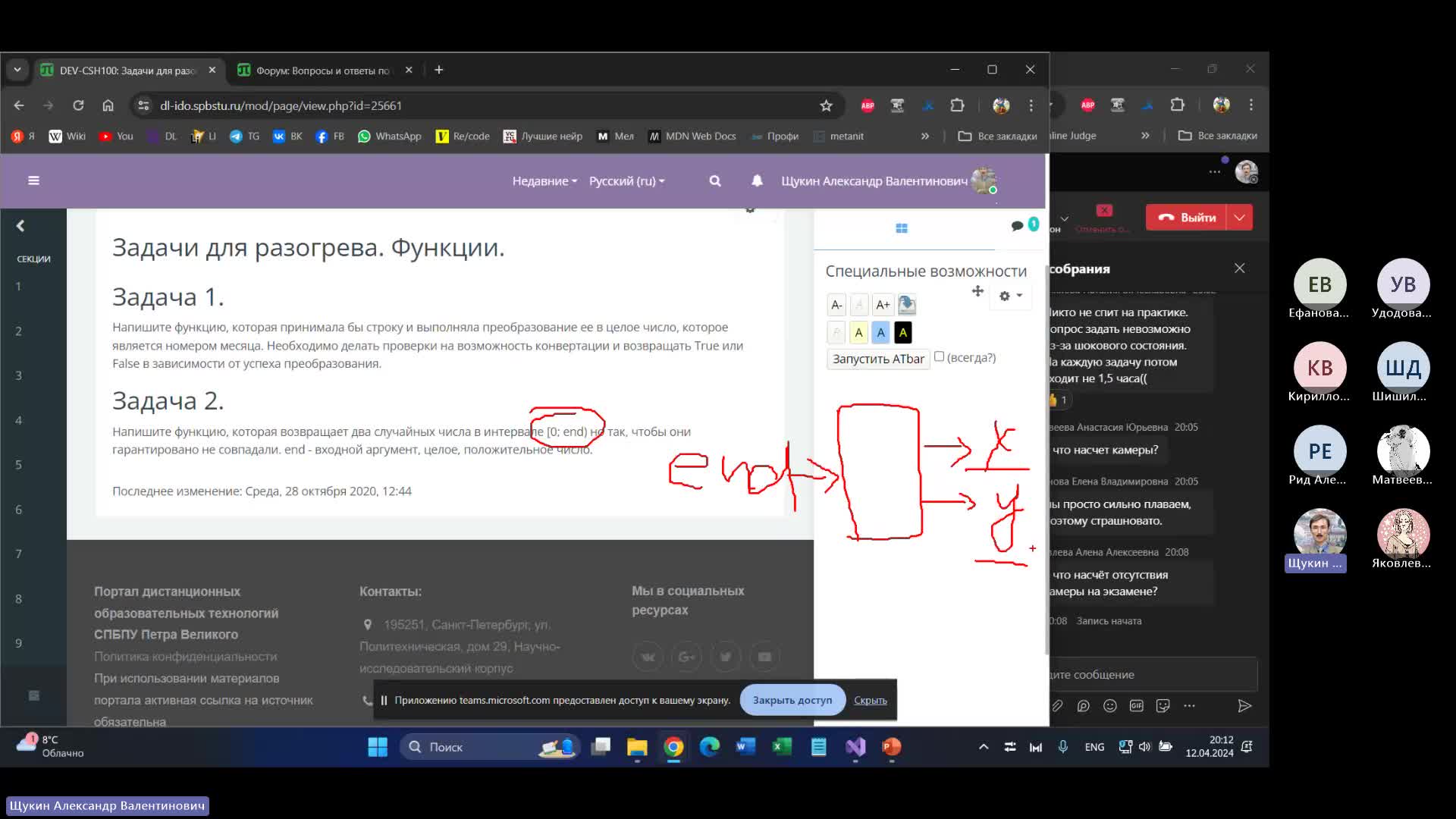1456x819 pixels.
Task: Select the blue background color scheme
Action: (880, 332)
